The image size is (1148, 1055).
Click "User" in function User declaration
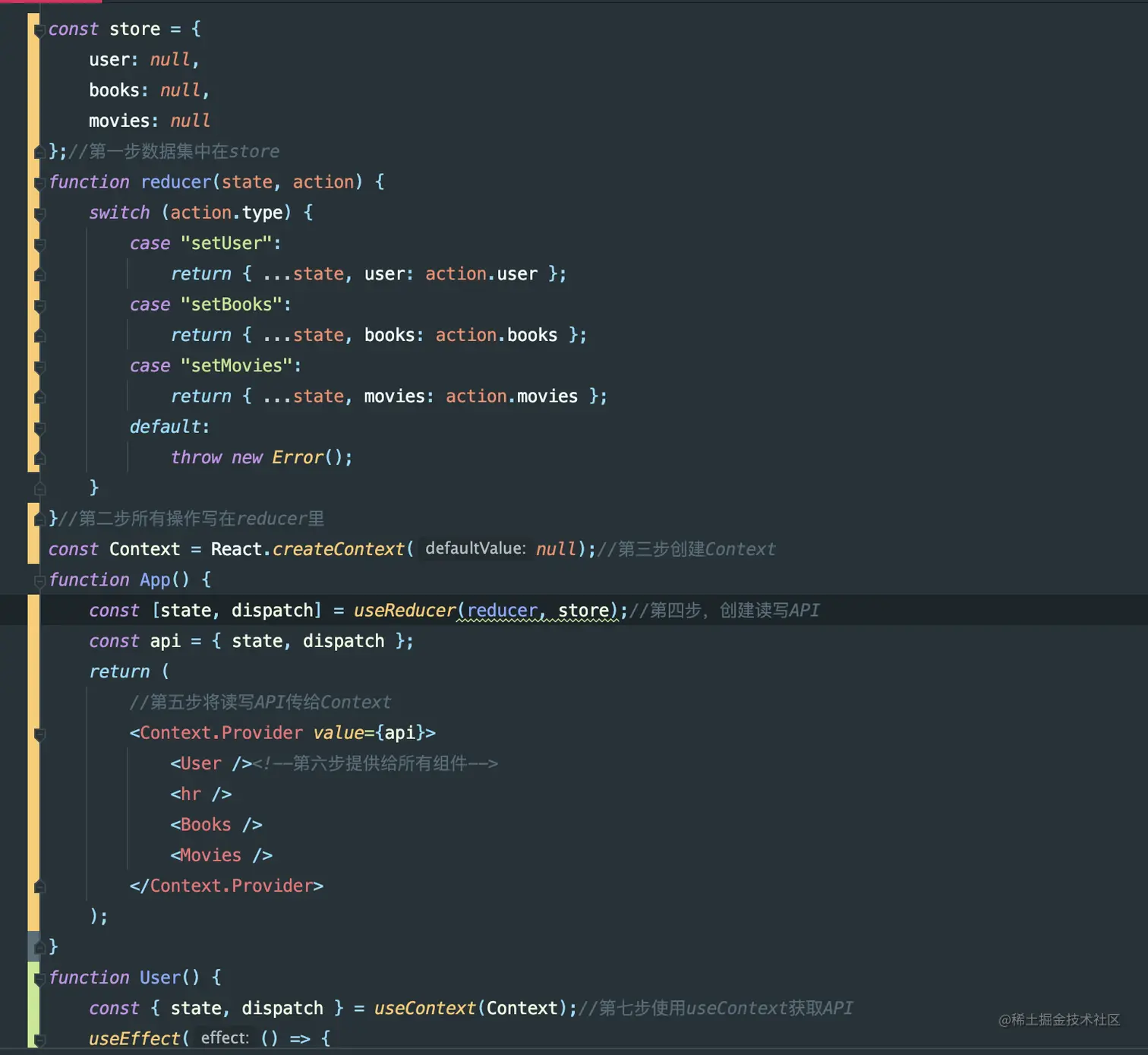160,978
